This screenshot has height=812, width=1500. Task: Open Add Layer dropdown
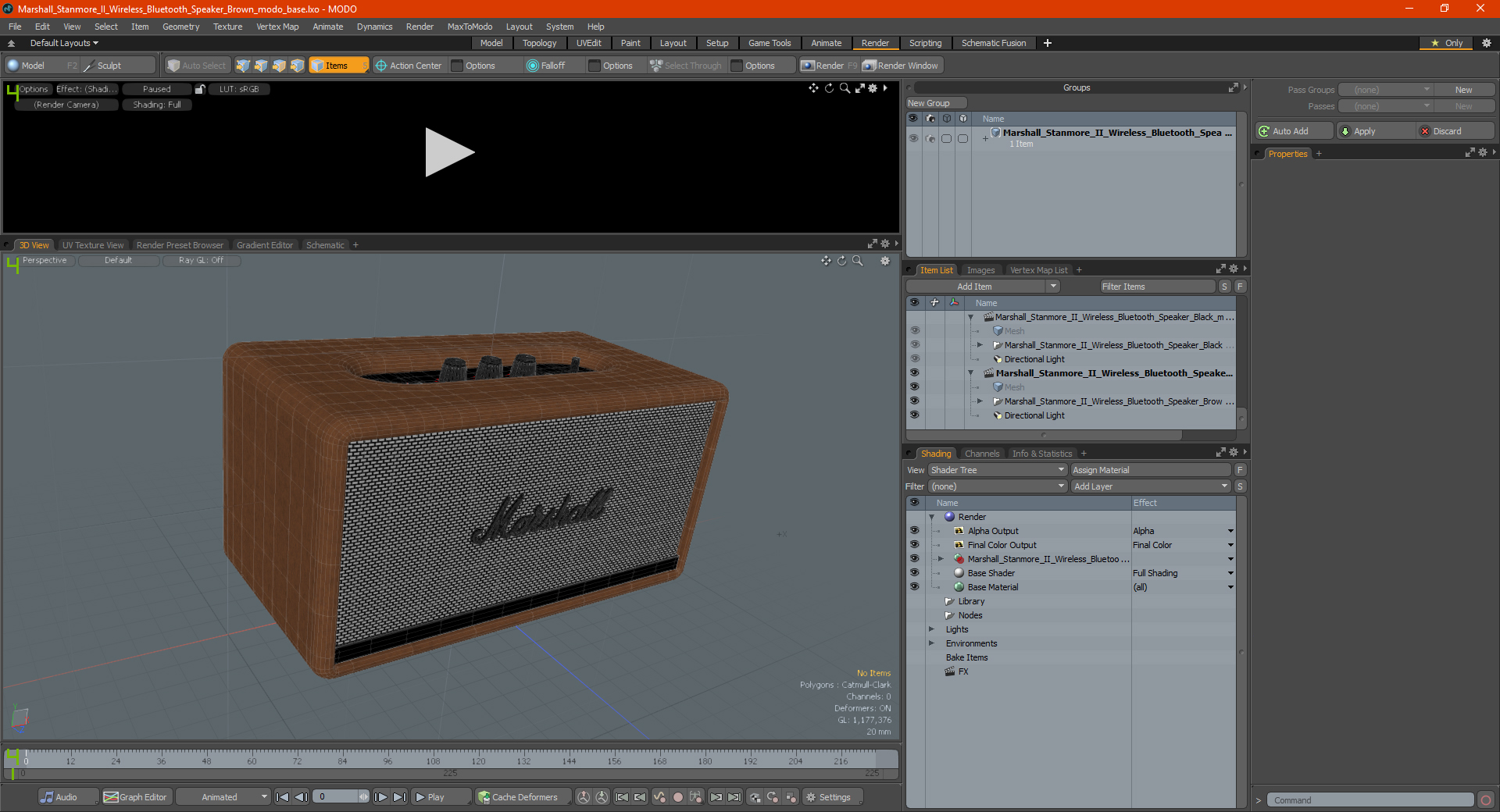(x=1151, y=486)
